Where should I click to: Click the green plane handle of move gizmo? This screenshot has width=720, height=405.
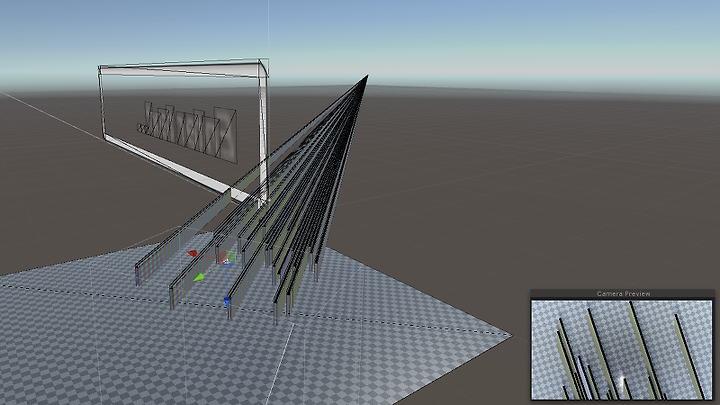[x=231, y=256]
